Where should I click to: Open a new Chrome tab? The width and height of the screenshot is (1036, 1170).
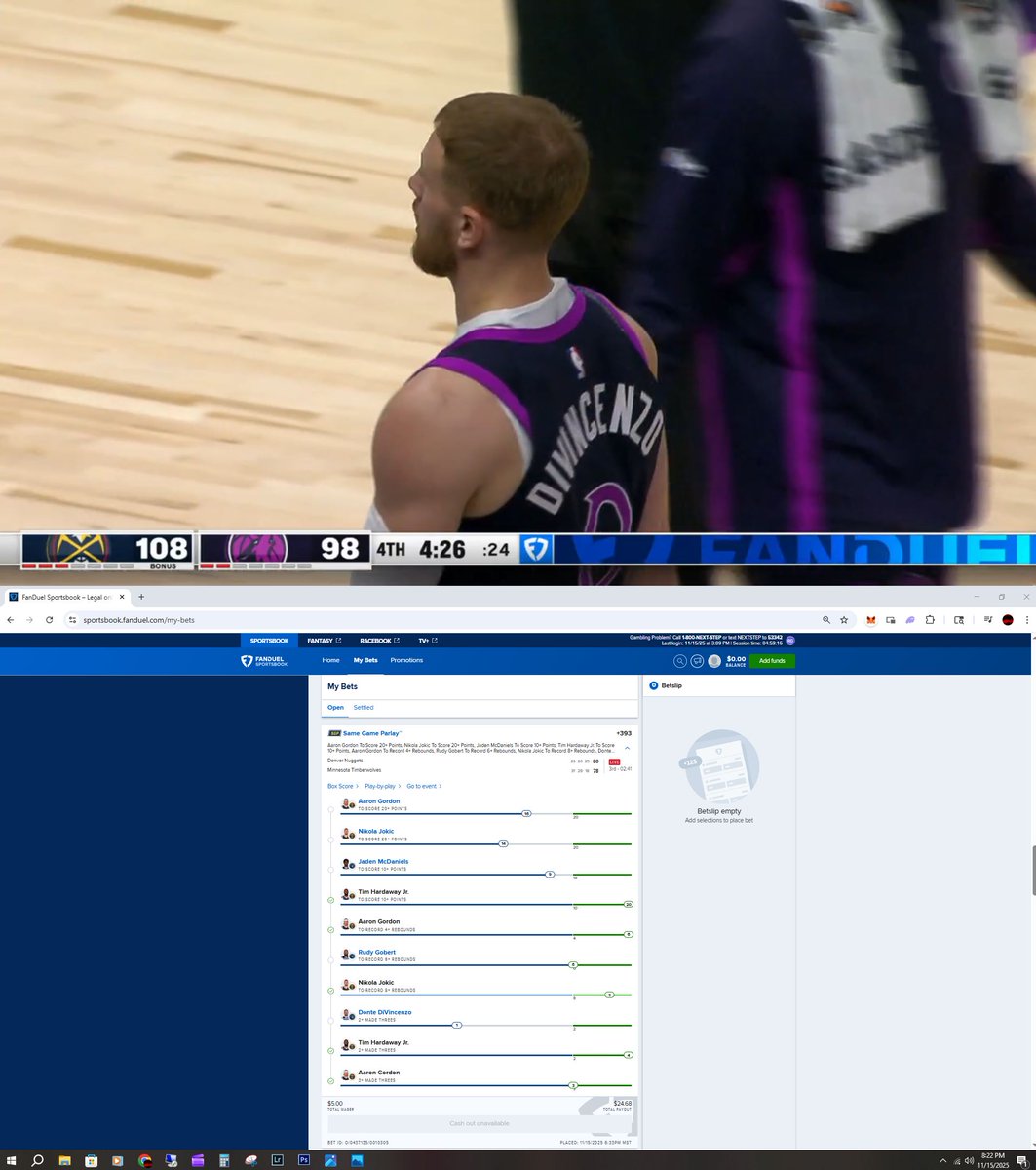pos(141,597)
